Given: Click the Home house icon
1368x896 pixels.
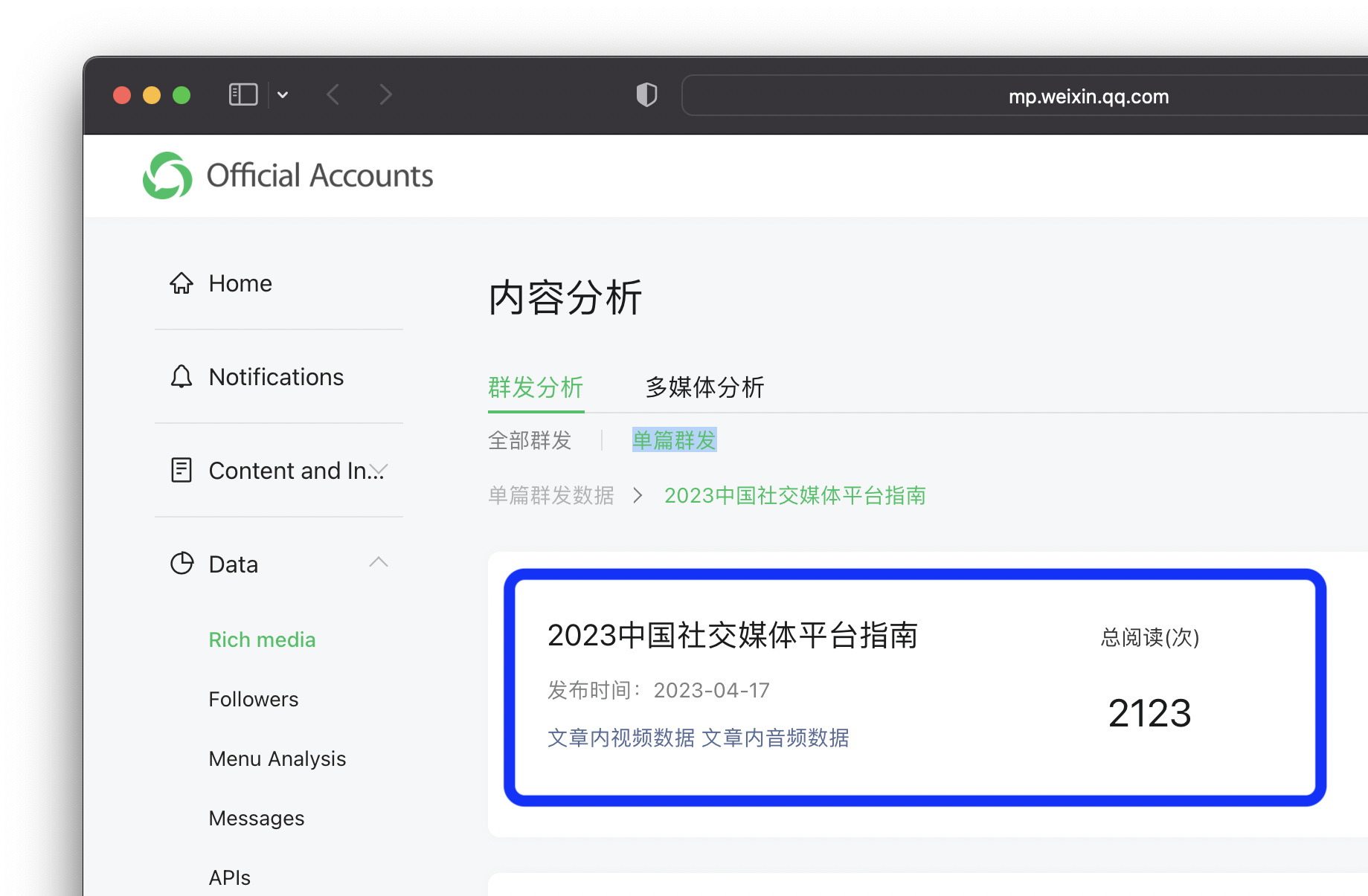Looking at the screenshot, I should (x=182, y=283).
